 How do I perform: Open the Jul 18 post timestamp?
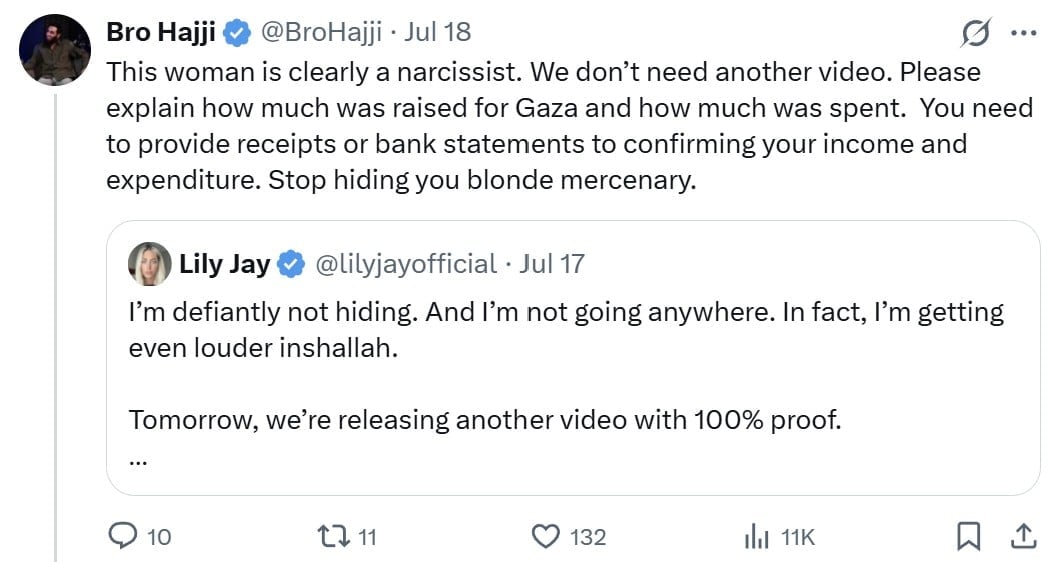click(x=437, y=32)
